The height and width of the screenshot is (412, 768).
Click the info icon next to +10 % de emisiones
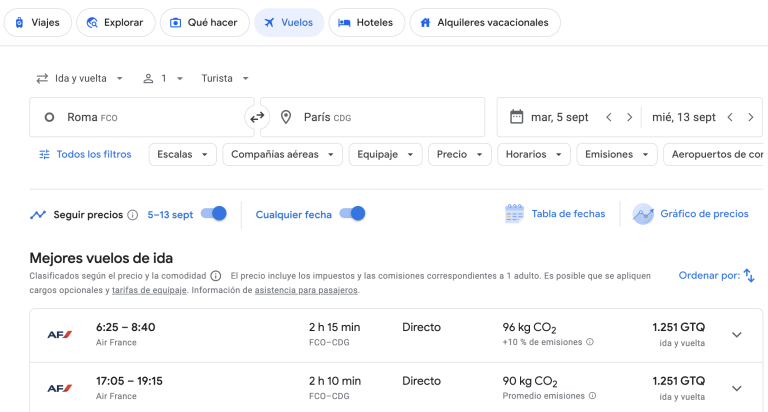590,342
